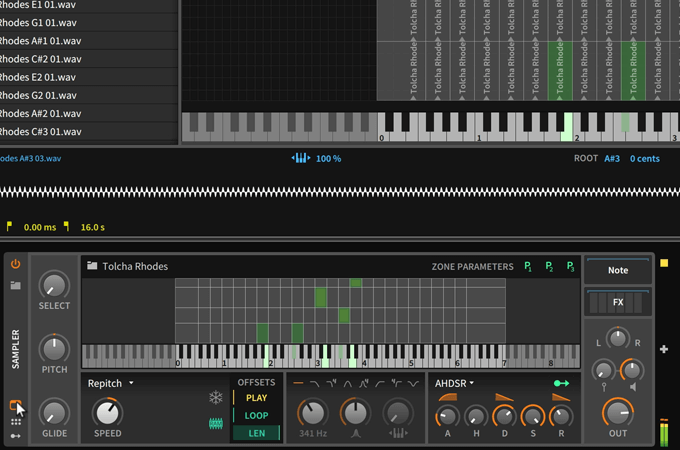Click the speaker icon under gain knob

click(x=633, y=387)
